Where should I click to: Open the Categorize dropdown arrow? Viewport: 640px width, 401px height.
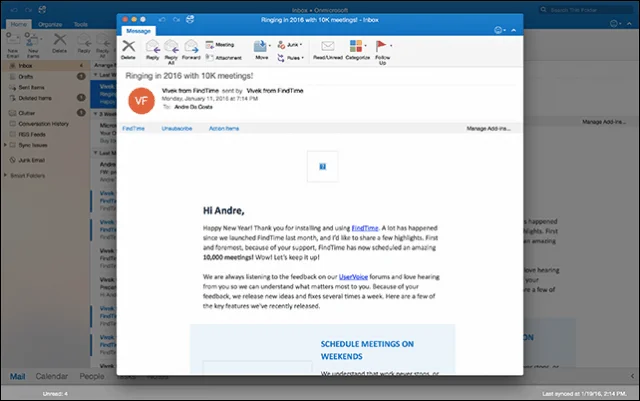click(x=365, y=45)
